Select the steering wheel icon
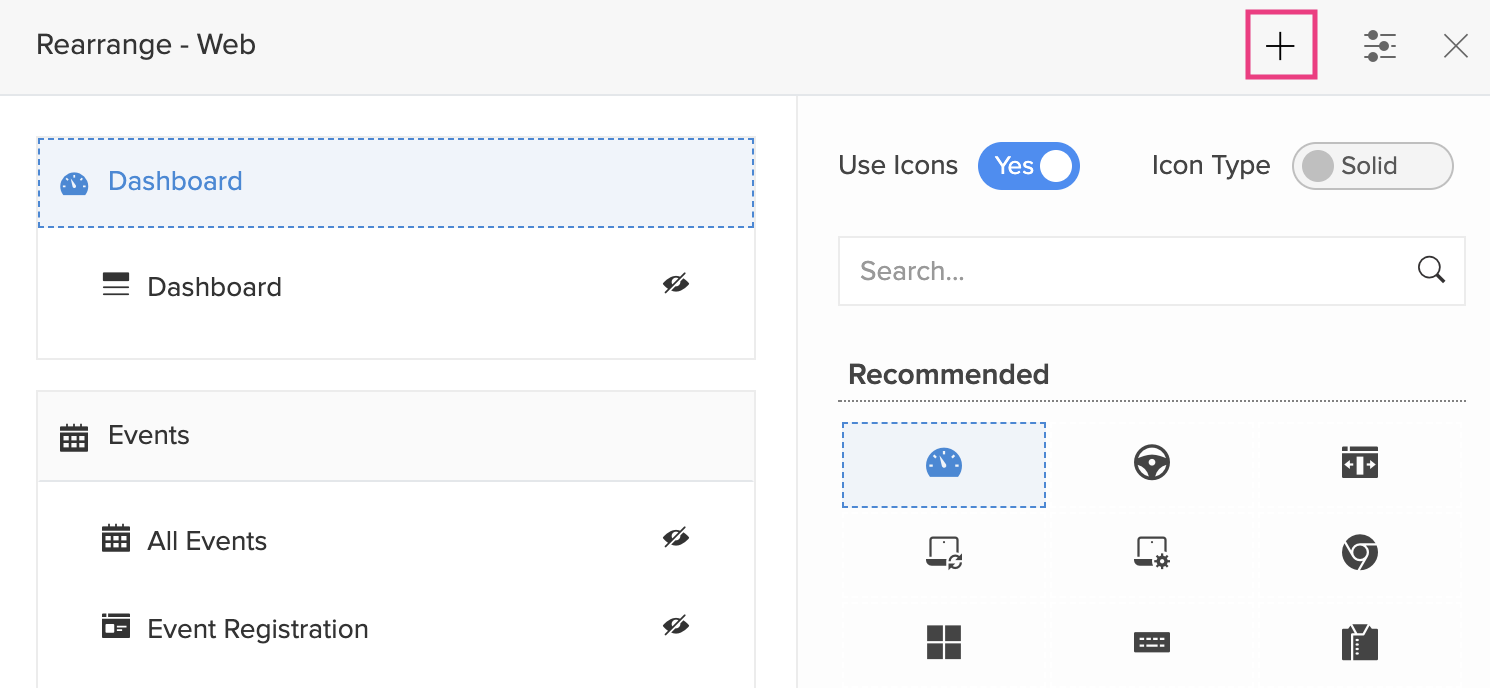 click(x=1152, y=463)
